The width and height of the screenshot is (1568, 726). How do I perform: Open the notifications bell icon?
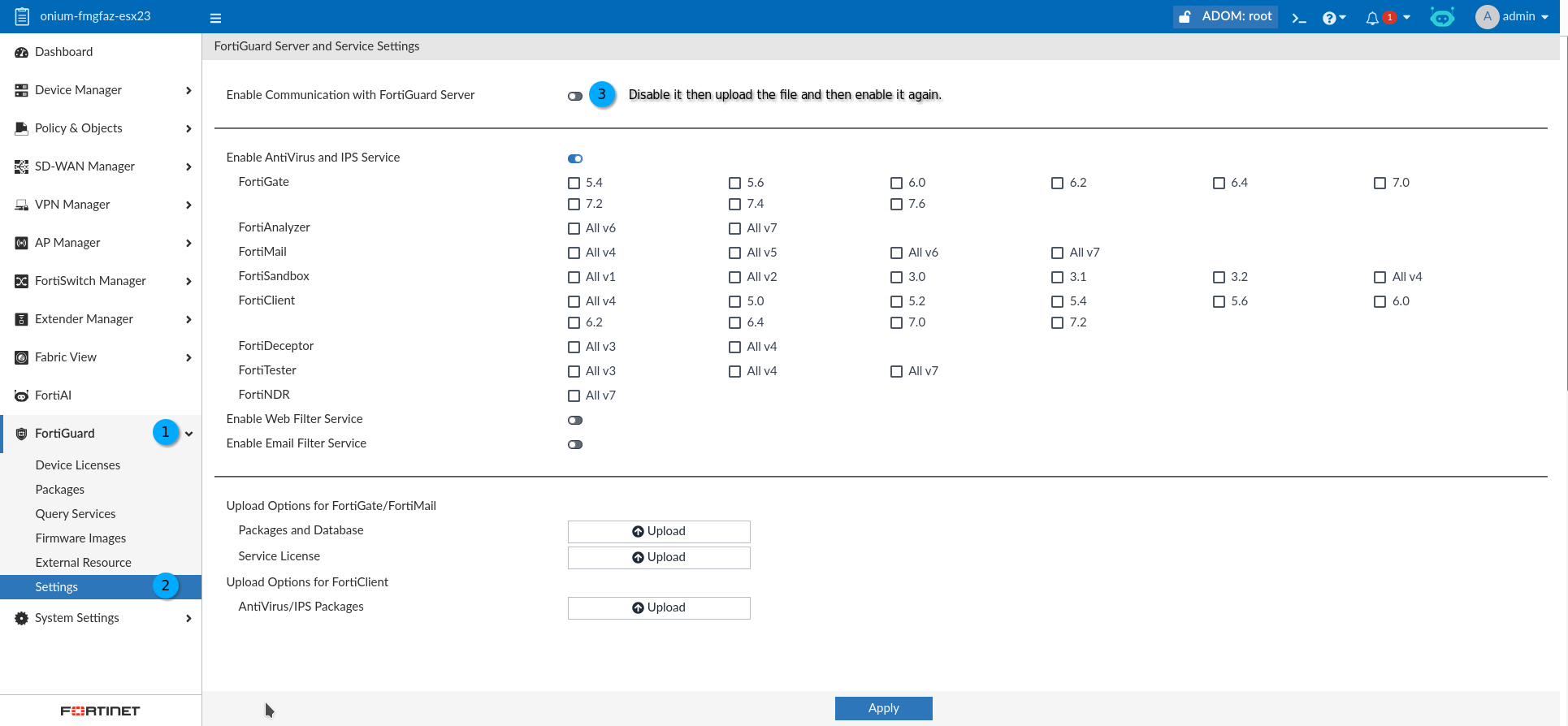(1372, 18)
